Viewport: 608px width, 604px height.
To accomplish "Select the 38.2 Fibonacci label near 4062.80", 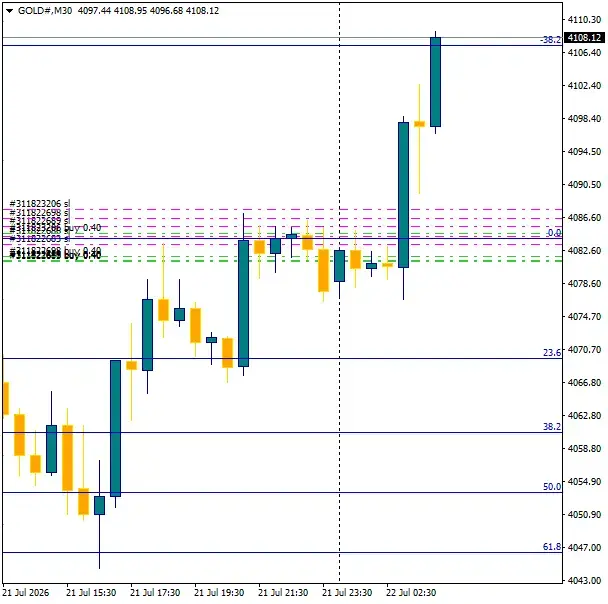I will pos(552,426).
